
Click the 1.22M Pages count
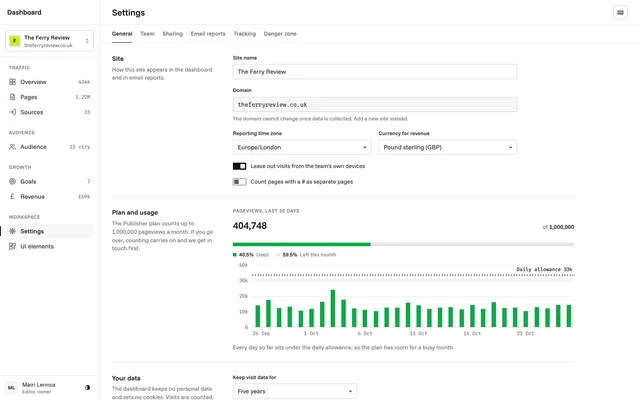click(x=82, y=97)
